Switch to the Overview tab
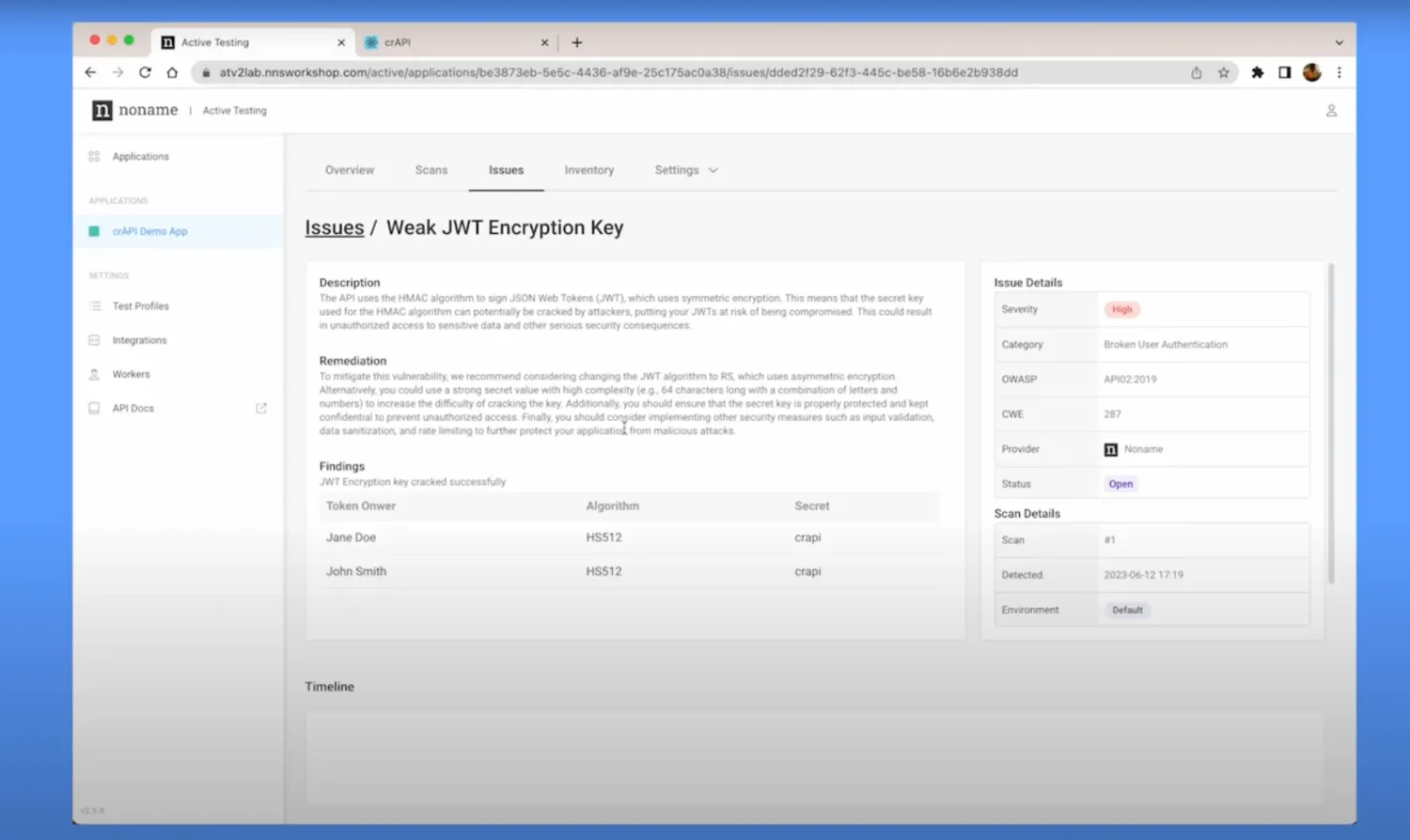The width and height of the screenshot is (1410, 840). (x=350, y=170)
